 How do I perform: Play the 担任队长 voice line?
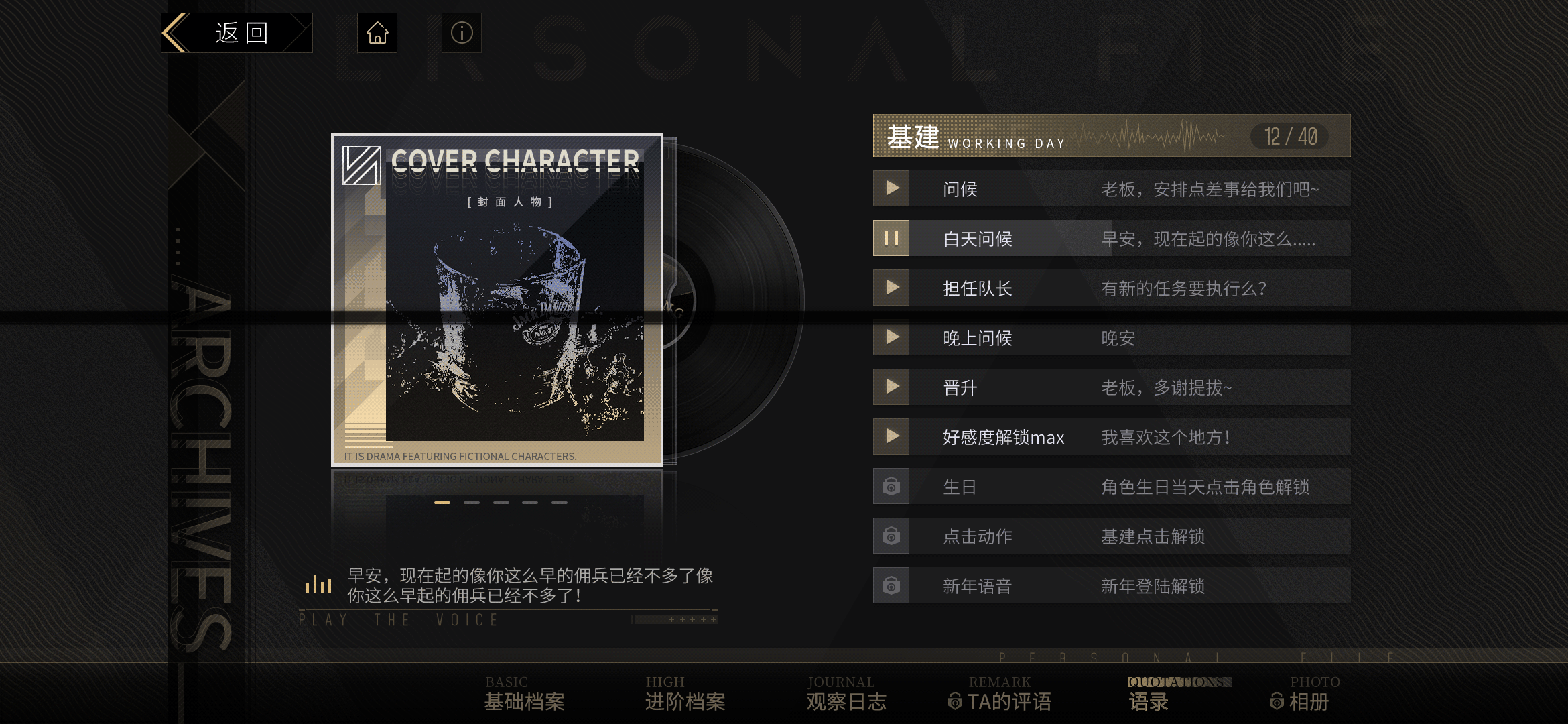pos(891,288)
